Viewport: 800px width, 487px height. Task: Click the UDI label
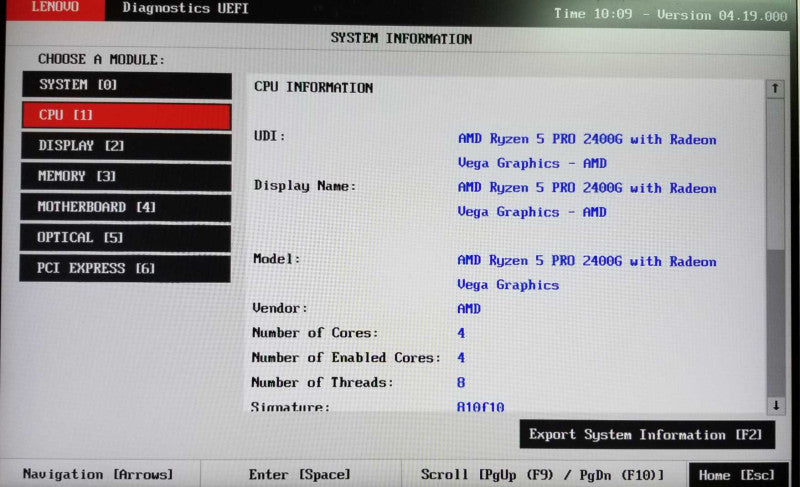tap(270, 136)
